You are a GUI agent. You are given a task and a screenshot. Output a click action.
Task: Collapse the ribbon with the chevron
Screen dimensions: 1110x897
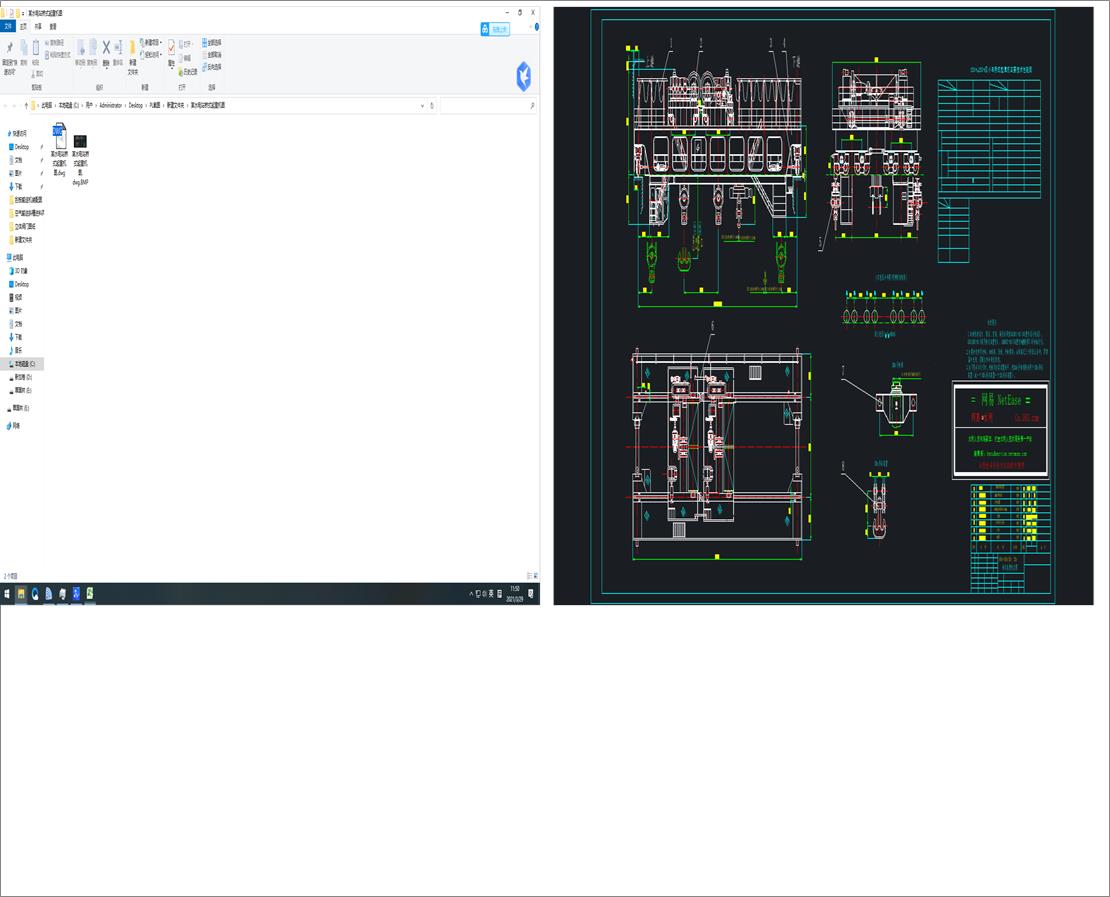530,27
